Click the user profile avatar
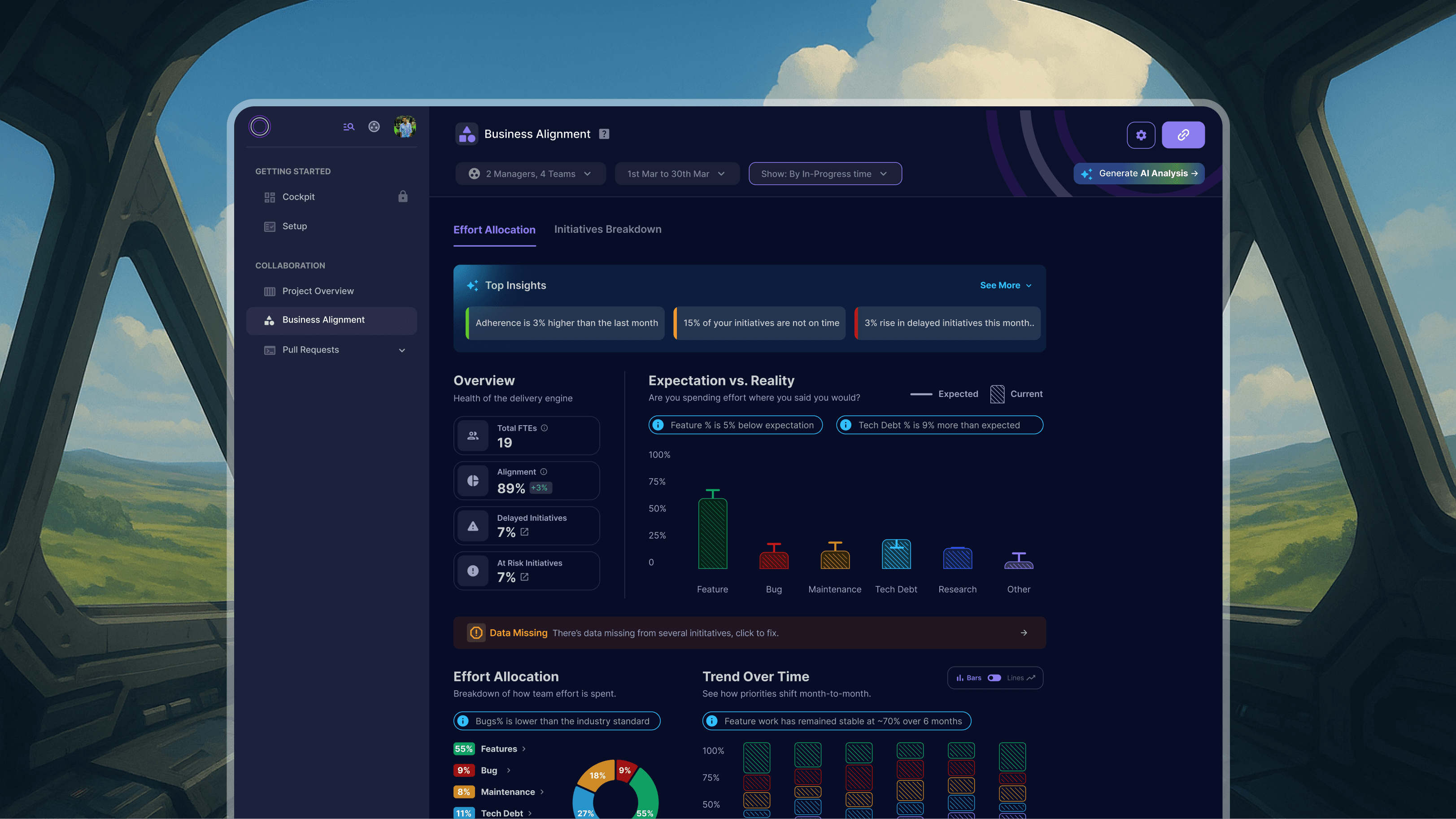 coord(405,126)
